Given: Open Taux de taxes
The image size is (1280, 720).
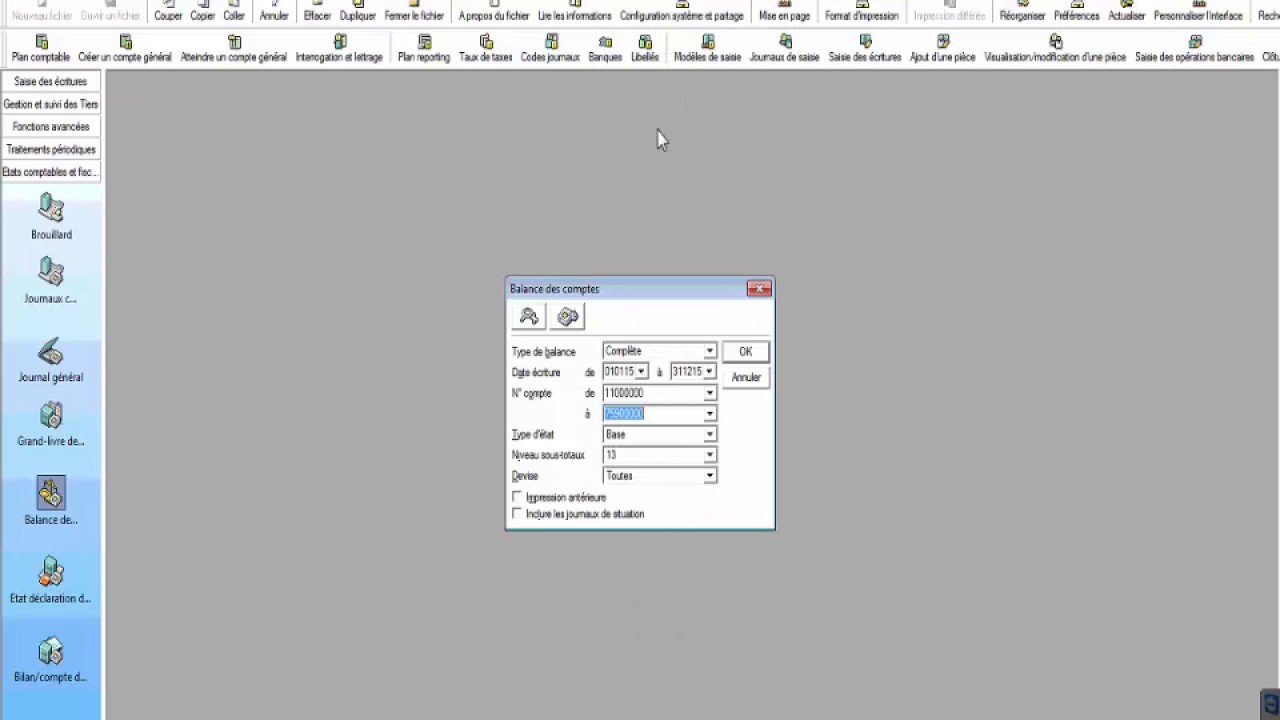Looking at the screenshot, I should [486, 49].
